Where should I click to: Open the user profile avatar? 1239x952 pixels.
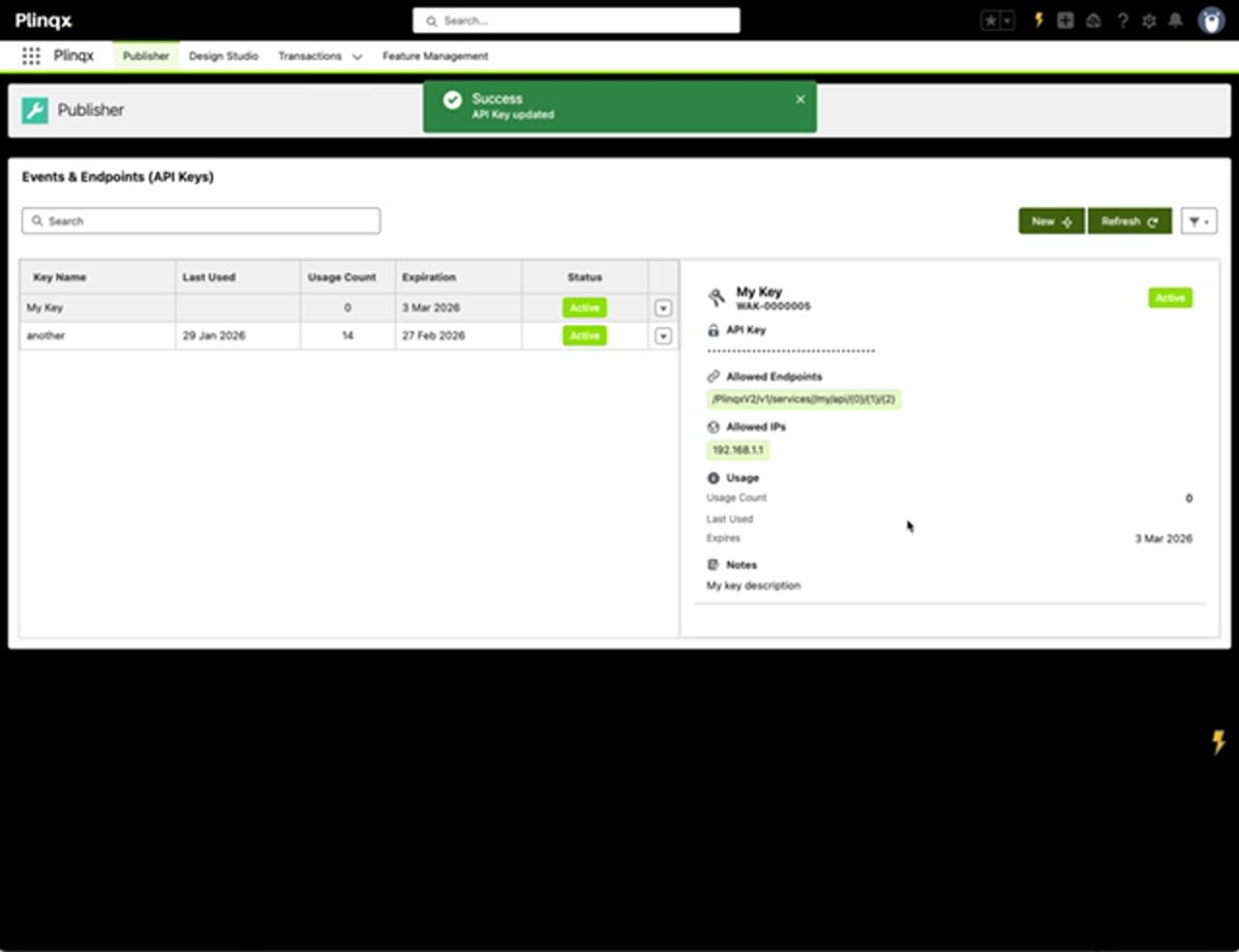pos(1211,20)
